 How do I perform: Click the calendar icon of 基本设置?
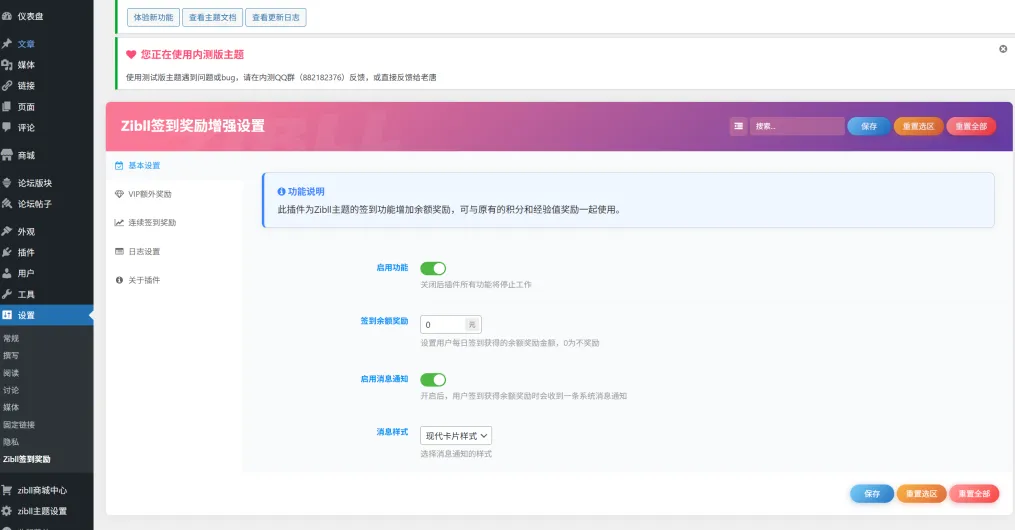click(x=119, y=166)
